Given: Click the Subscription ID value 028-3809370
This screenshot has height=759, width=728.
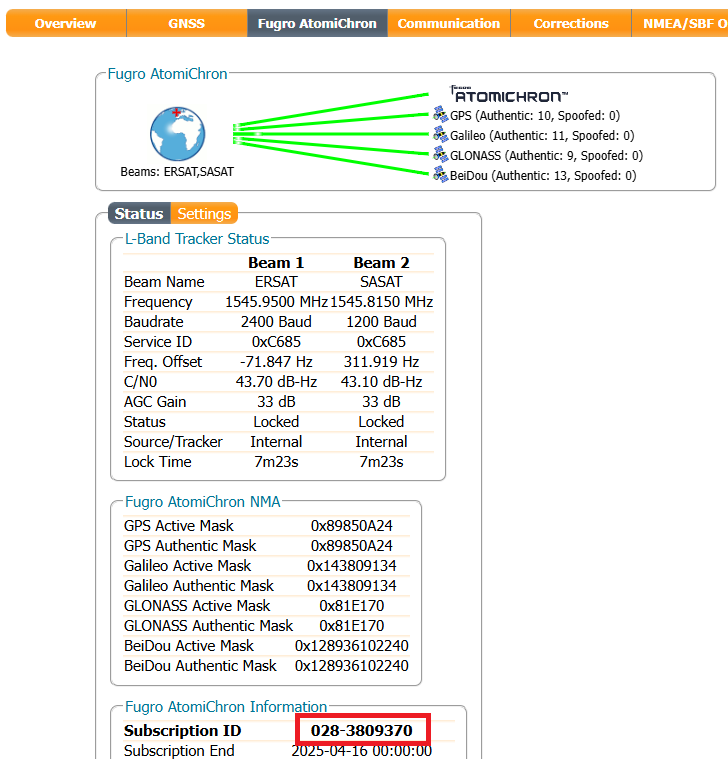Looking at the screenshot, I should 362,730.
